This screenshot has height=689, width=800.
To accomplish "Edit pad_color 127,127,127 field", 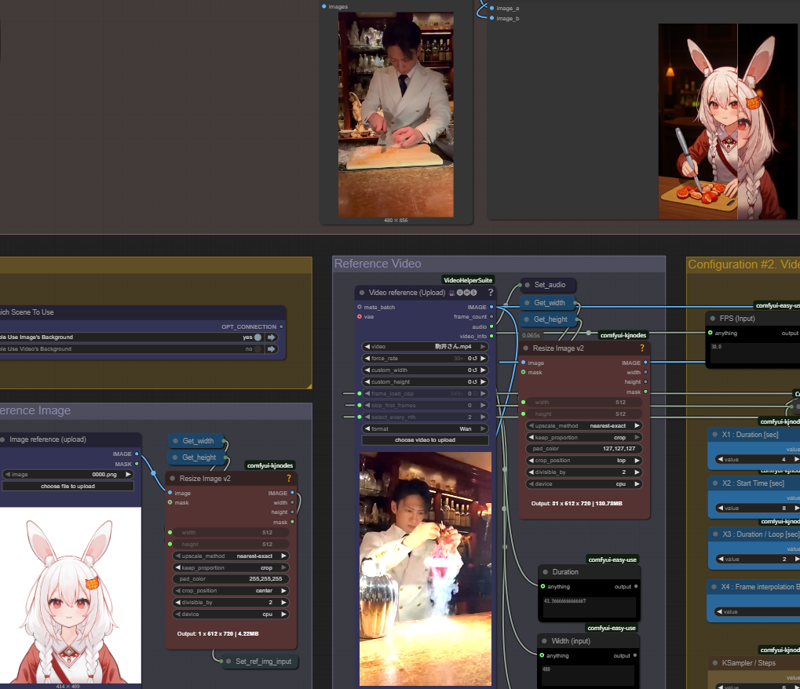I will point(584,449).
